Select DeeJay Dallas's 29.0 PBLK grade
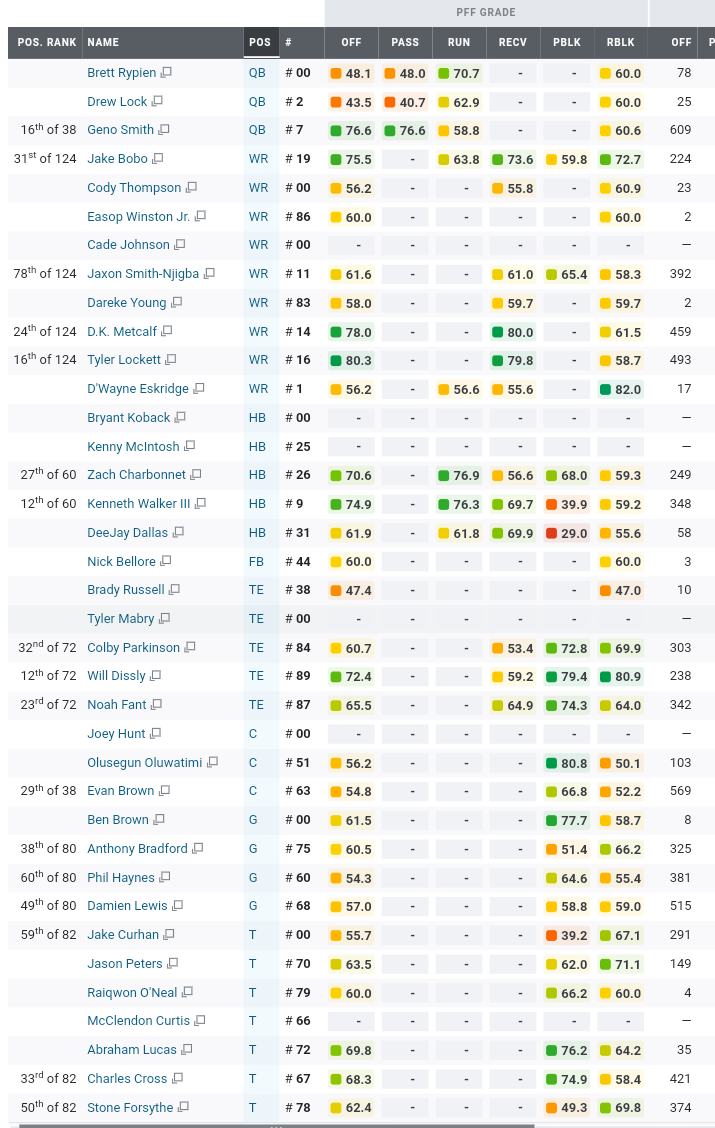 [567, 533]
